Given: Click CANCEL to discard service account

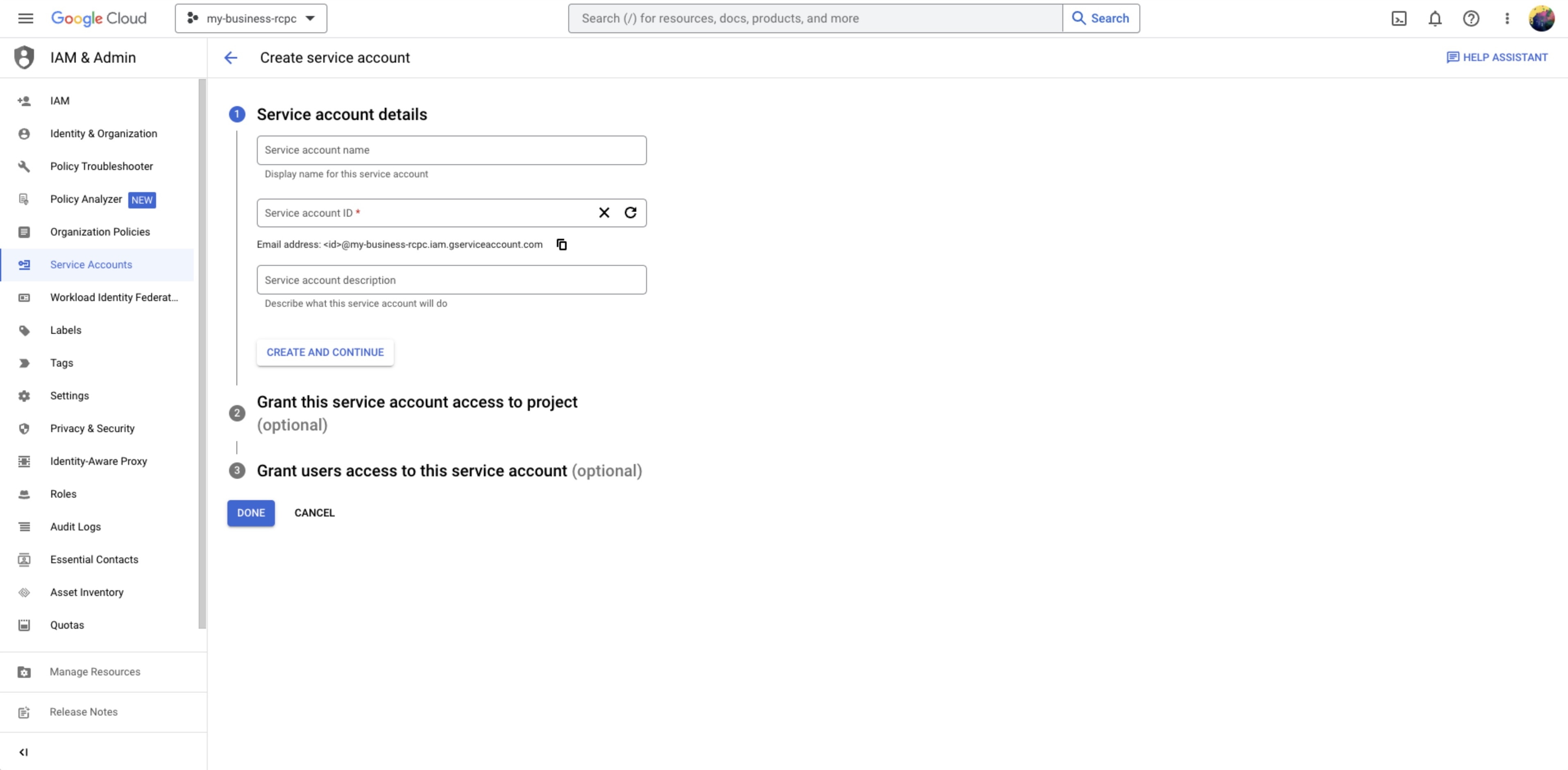Looking at the screenshot, I should 314,512.
